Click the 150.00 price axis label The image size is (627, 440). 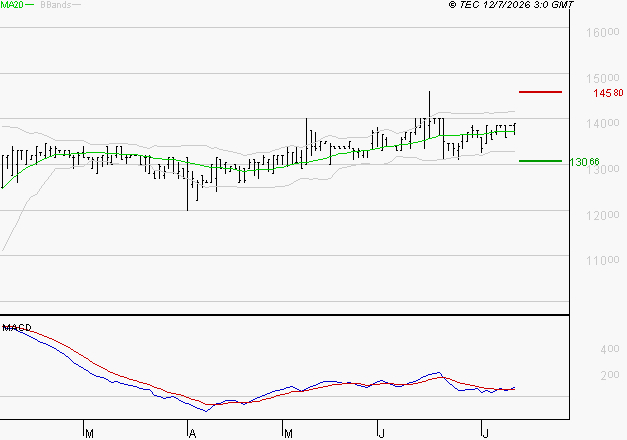[603, 78]
